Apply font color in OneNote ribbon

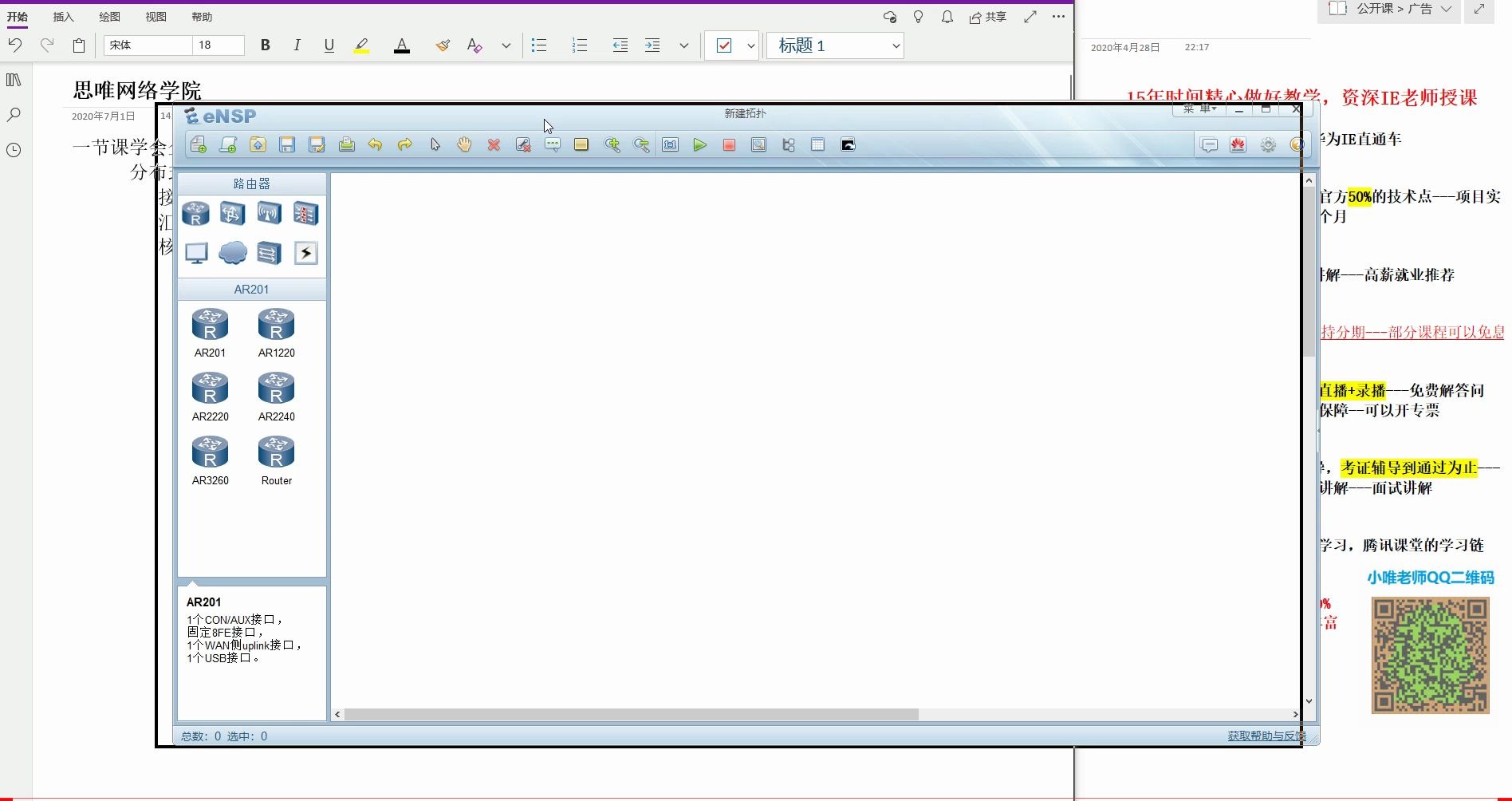(402, 45)
